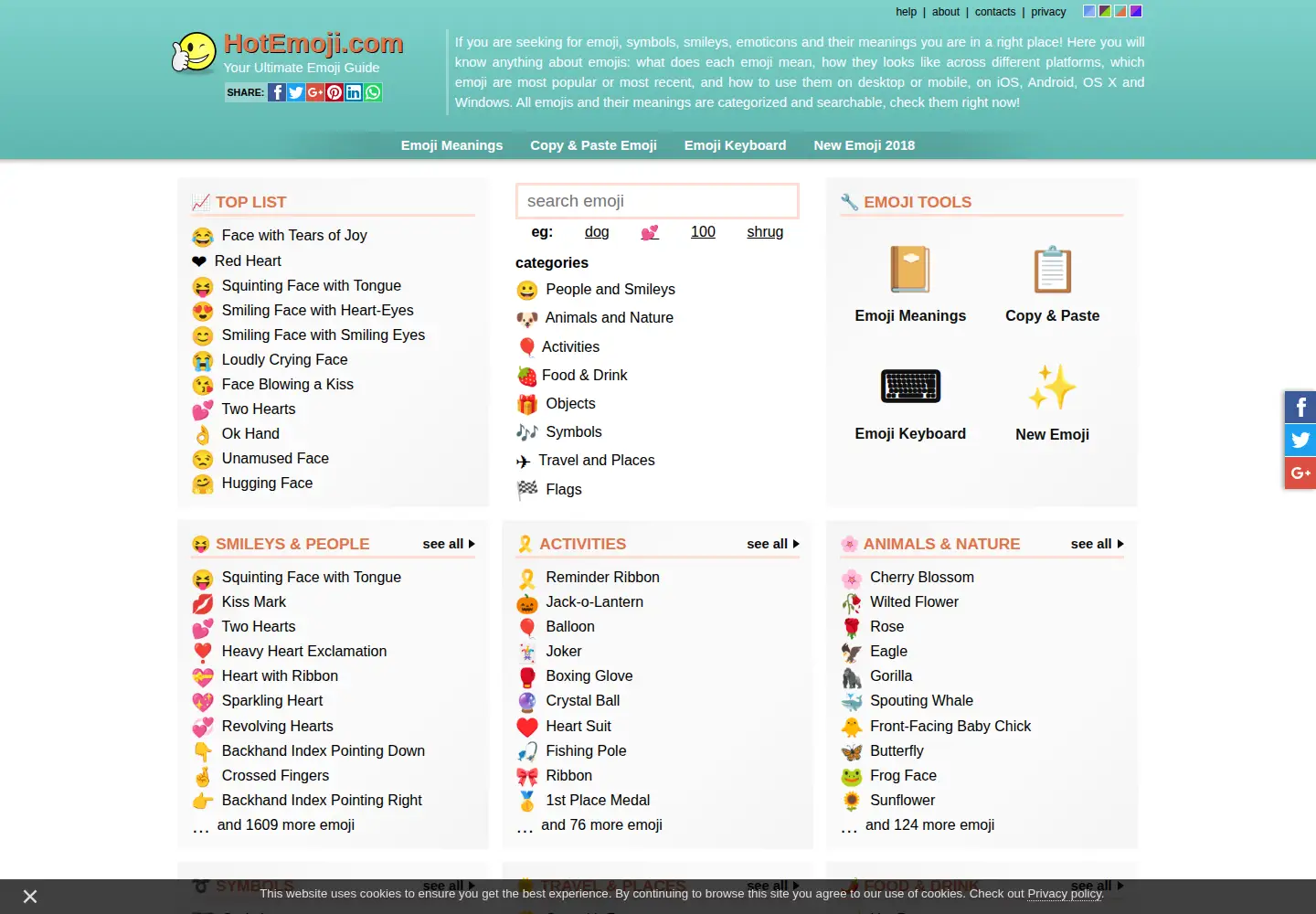
Task: Open the Copy & Paste clipboard icon
Action: 1053,270
